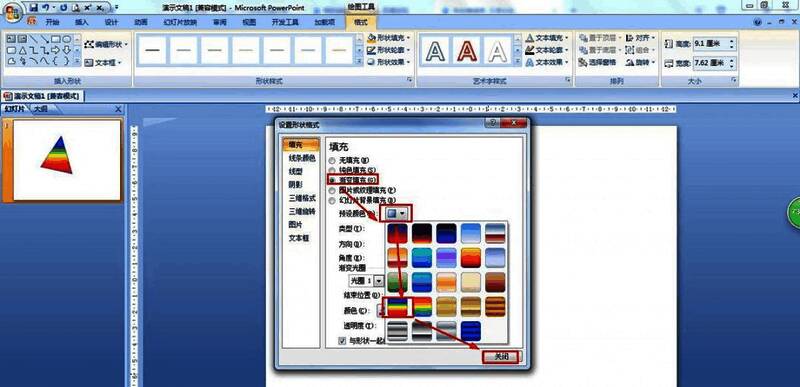The height and width of the screenshot is (387, 800).
Task: Apply the light gray WordArt style
Action: (497, 50)
